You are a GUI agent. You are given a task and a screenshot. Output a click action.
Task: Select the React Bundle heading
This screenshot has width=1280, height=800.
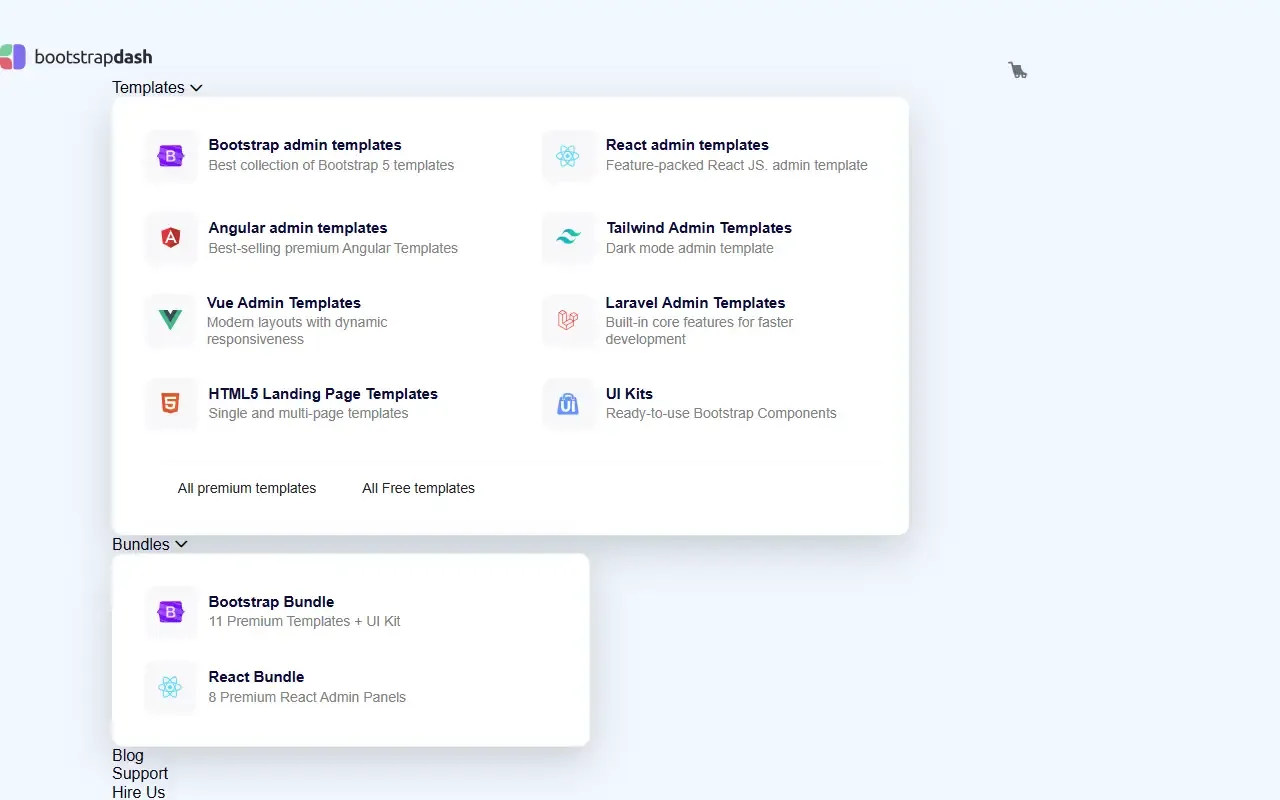pyautogui.click(x=256, y=677)
